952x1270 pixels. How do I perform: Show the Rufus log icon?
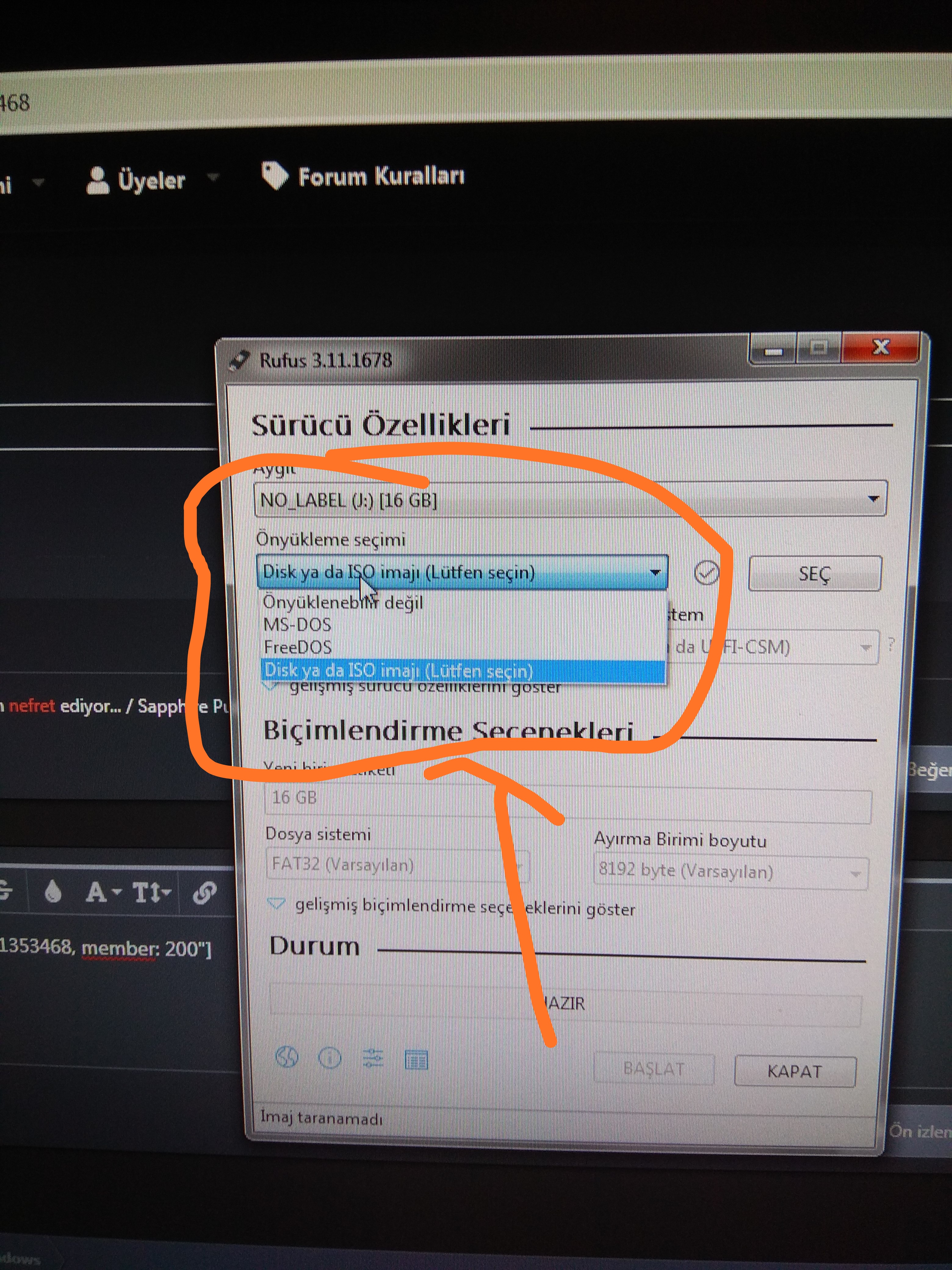click(x=416, y=1060)
